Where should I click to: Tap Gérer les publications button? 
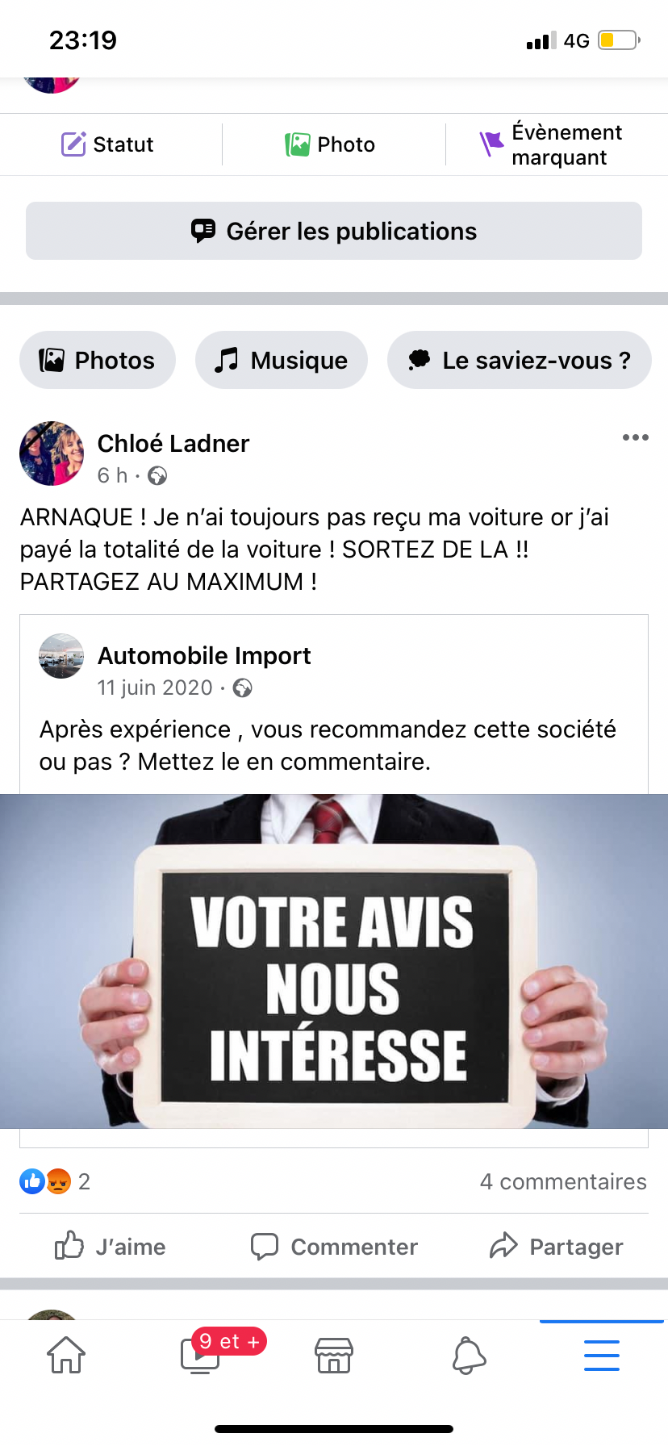[334, 231]
